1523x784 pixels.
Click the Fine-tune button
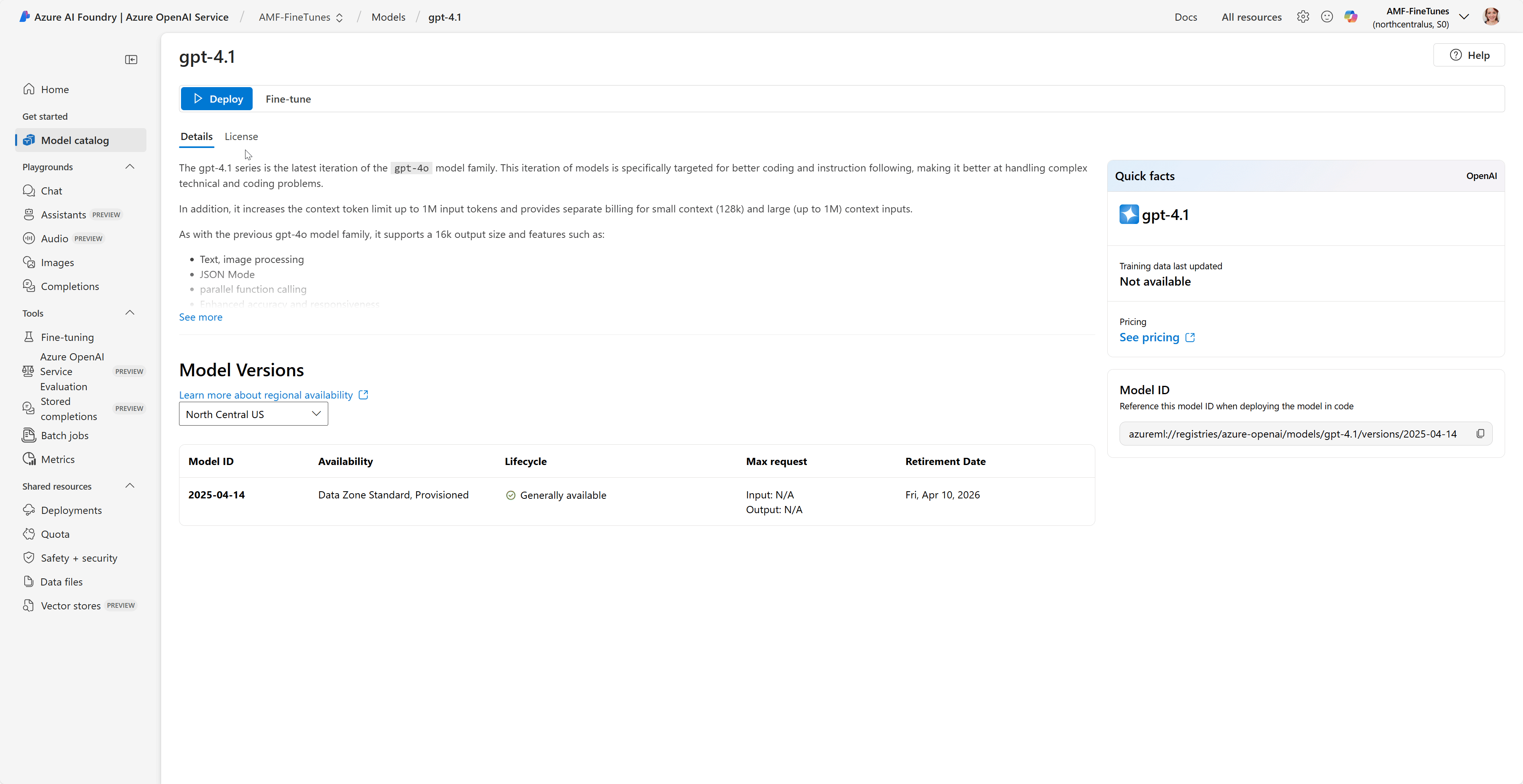[288, 99]
